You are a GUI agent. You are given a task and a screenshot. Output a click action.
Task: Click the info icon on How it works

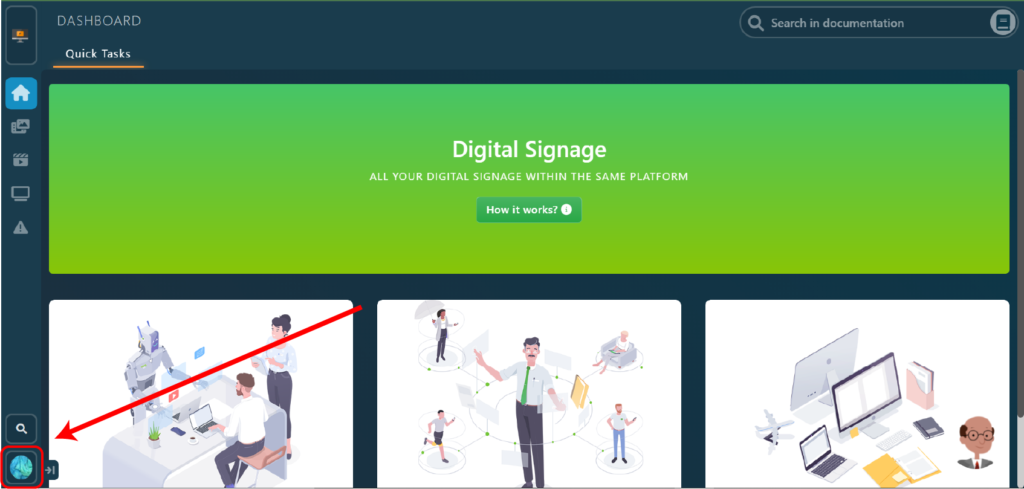[566, 210]
